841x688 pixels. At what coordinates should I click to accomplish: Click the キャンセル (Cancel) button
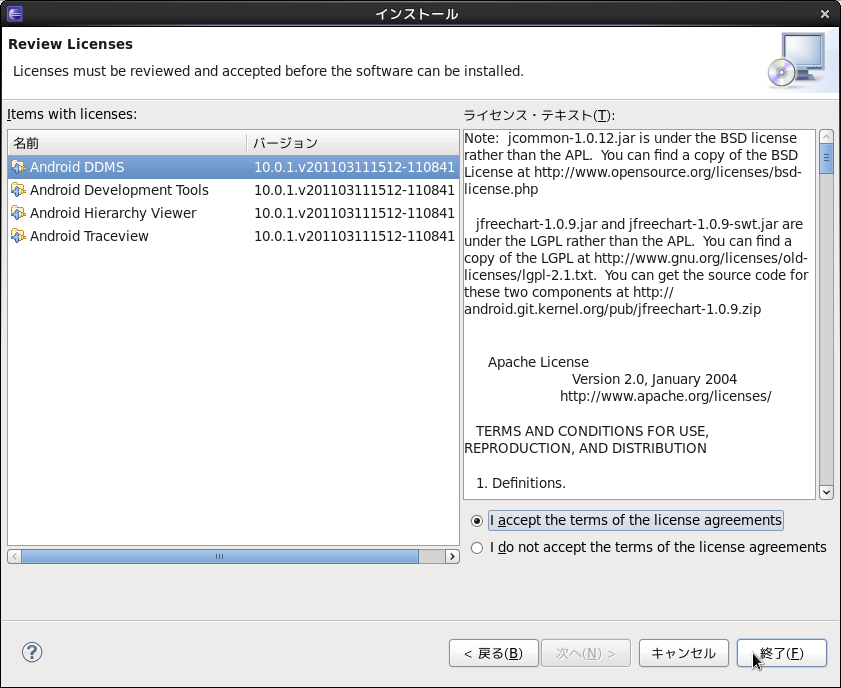click(x=683, y=653)
